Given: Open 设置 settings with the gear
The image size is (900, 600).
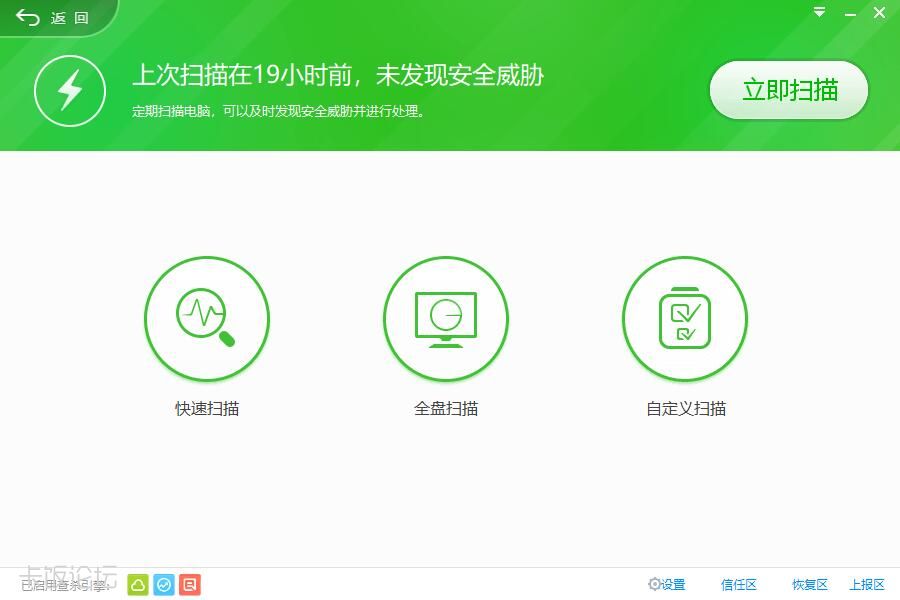Looking at the screenshot, I should coord(667,584).
